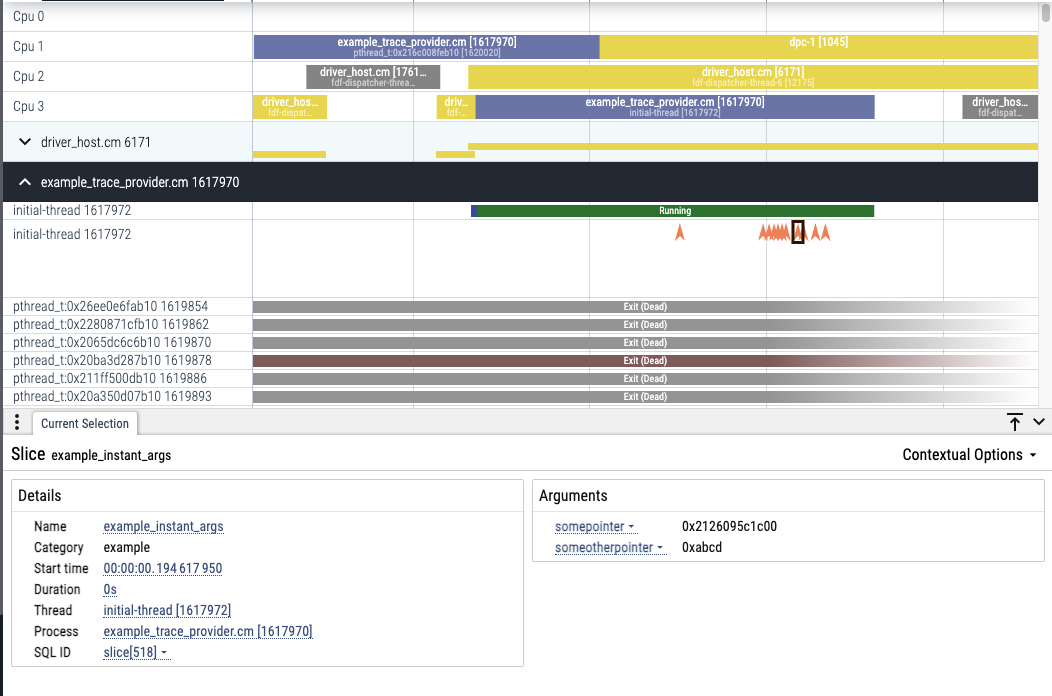Collapse the example_trace_provider.cm 1617970 track group

24,182
